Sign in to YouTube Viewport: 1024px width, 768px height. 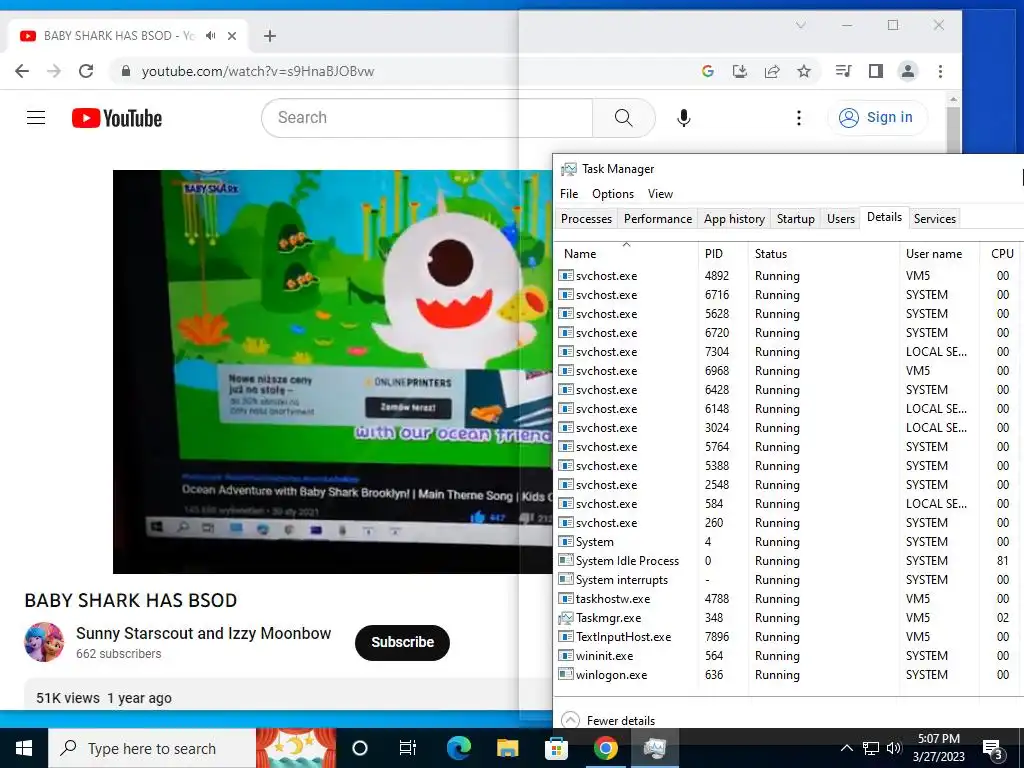pyautogui.click(x=877, y=118)
